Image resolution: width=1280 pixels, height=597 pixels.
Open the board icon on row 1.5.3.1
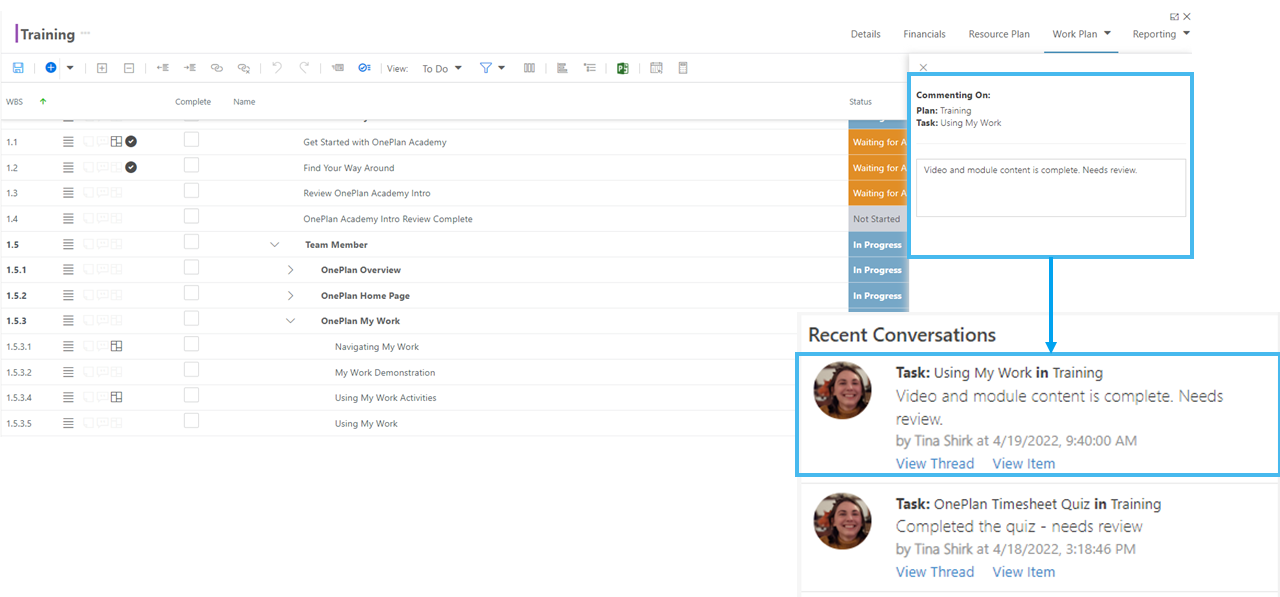point(117,347)
